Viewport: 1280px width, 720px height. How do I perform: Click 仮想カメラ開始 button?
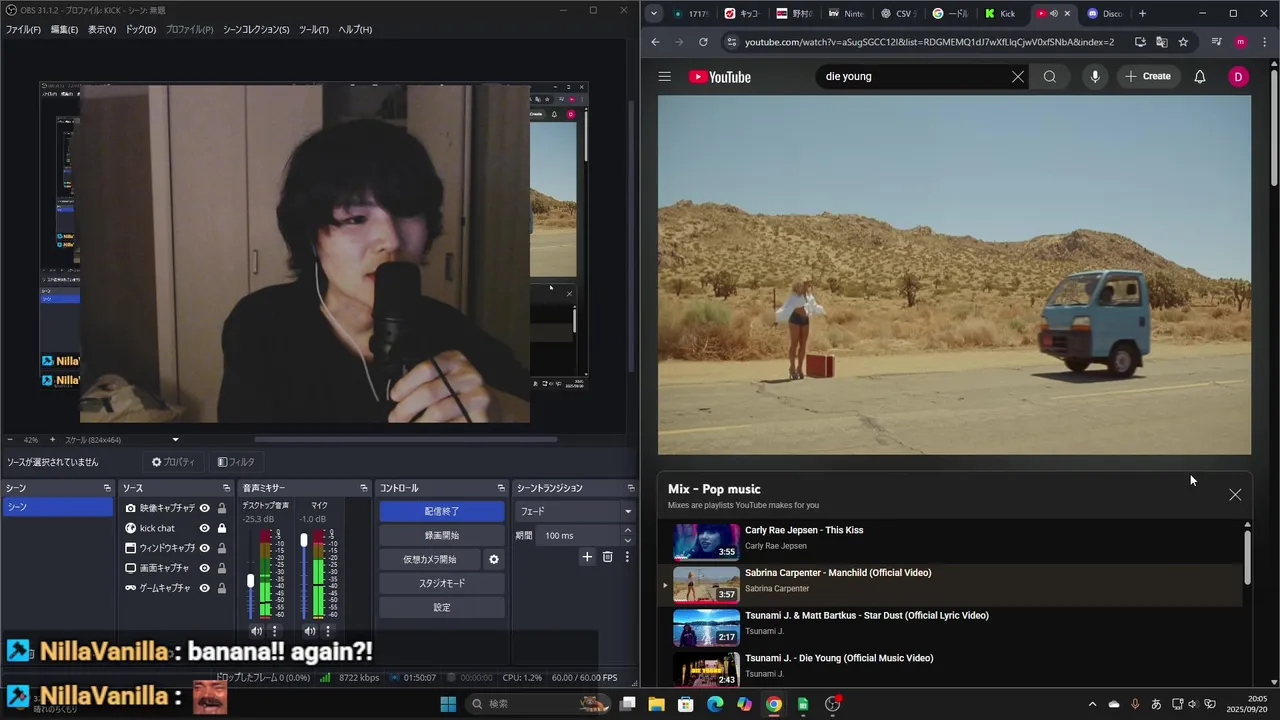(x=429, y=559)
